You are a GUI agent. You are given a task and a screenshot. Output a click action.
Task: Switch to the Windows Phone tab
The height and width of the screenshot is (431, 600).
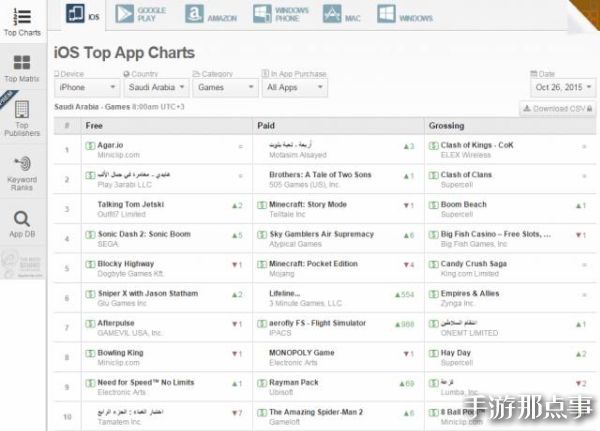pos(280,14)
